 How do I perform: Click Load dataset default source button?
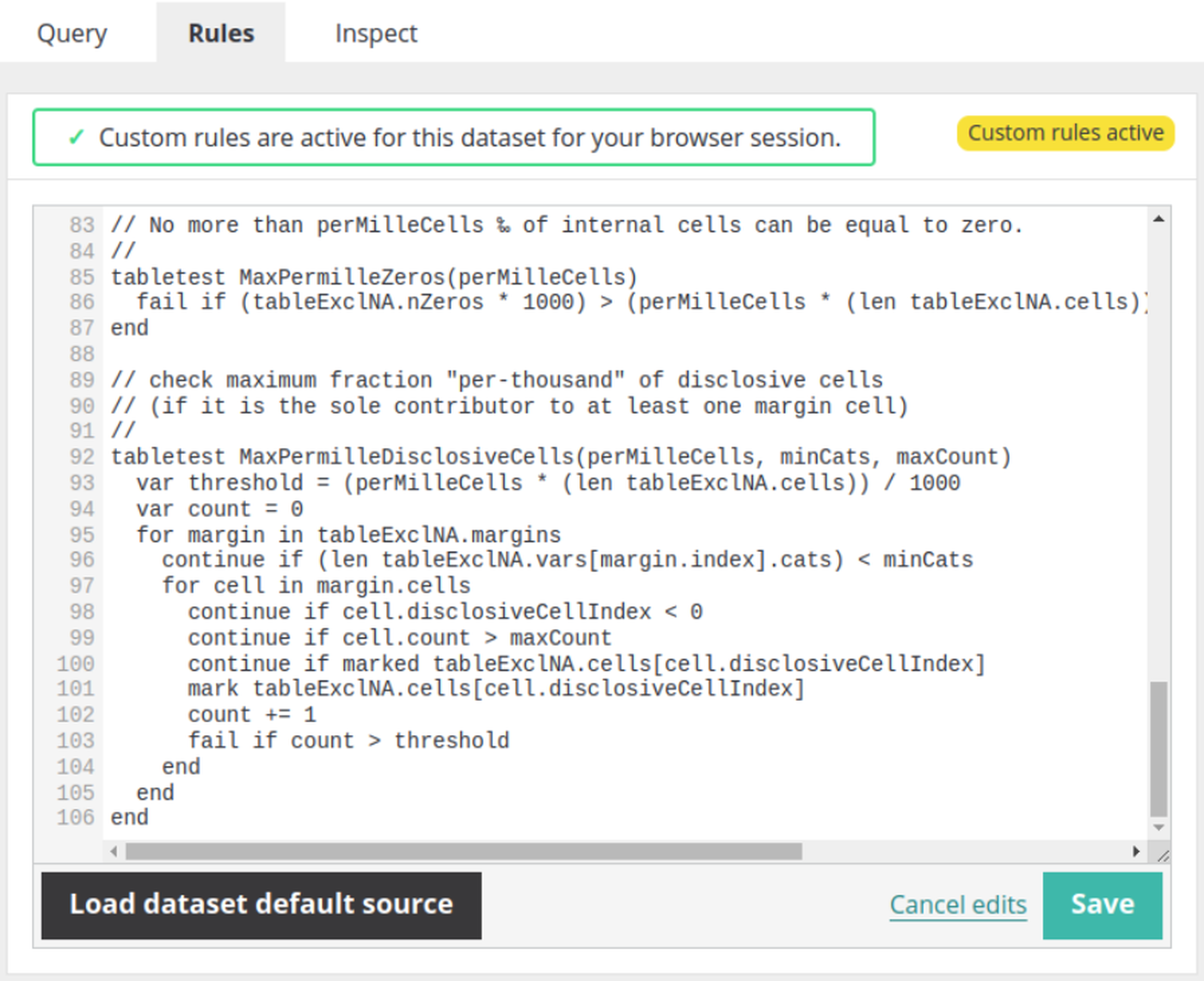[x=261, y=905]
